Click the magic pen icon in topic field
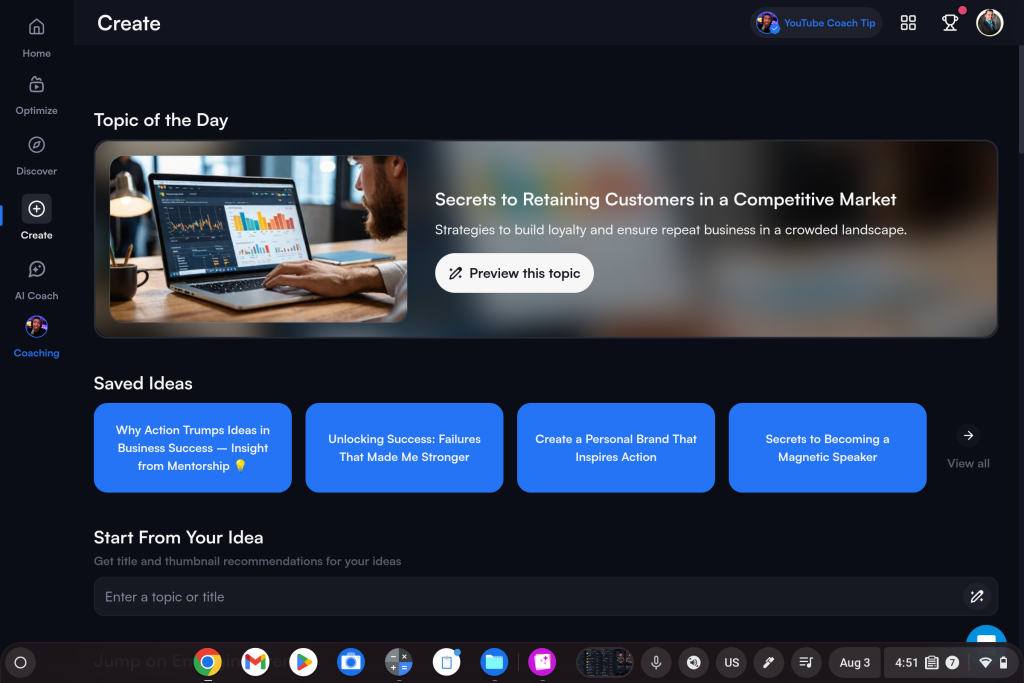 click(977, 596)
